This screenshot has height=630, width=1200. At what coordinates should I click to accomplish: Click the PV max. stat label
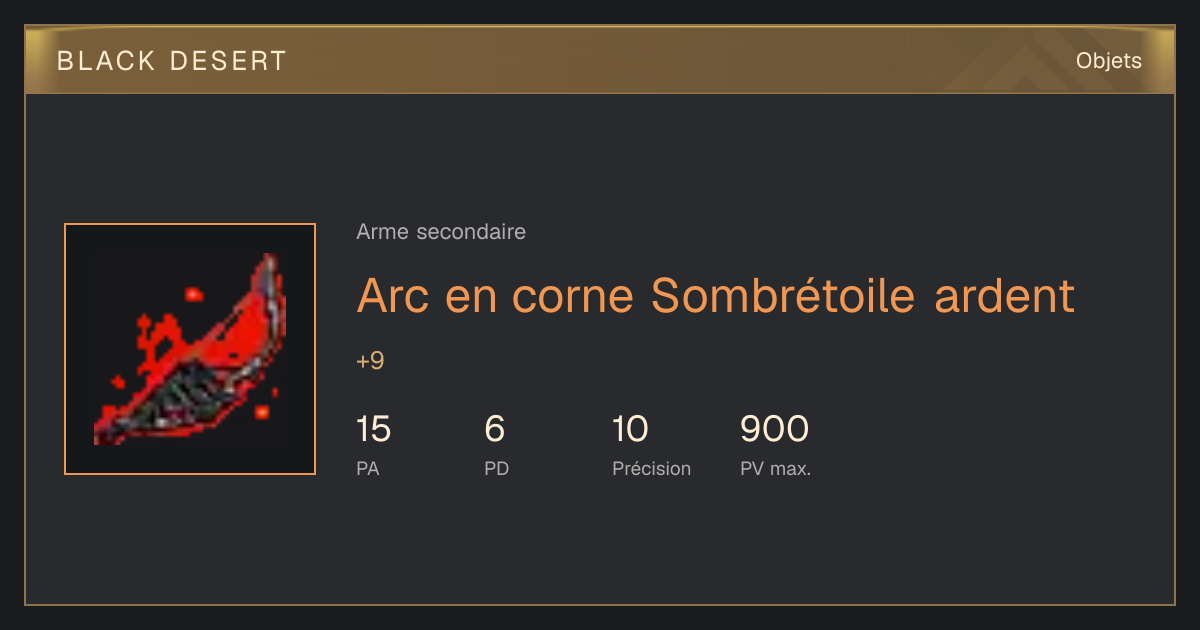(776, 468)
